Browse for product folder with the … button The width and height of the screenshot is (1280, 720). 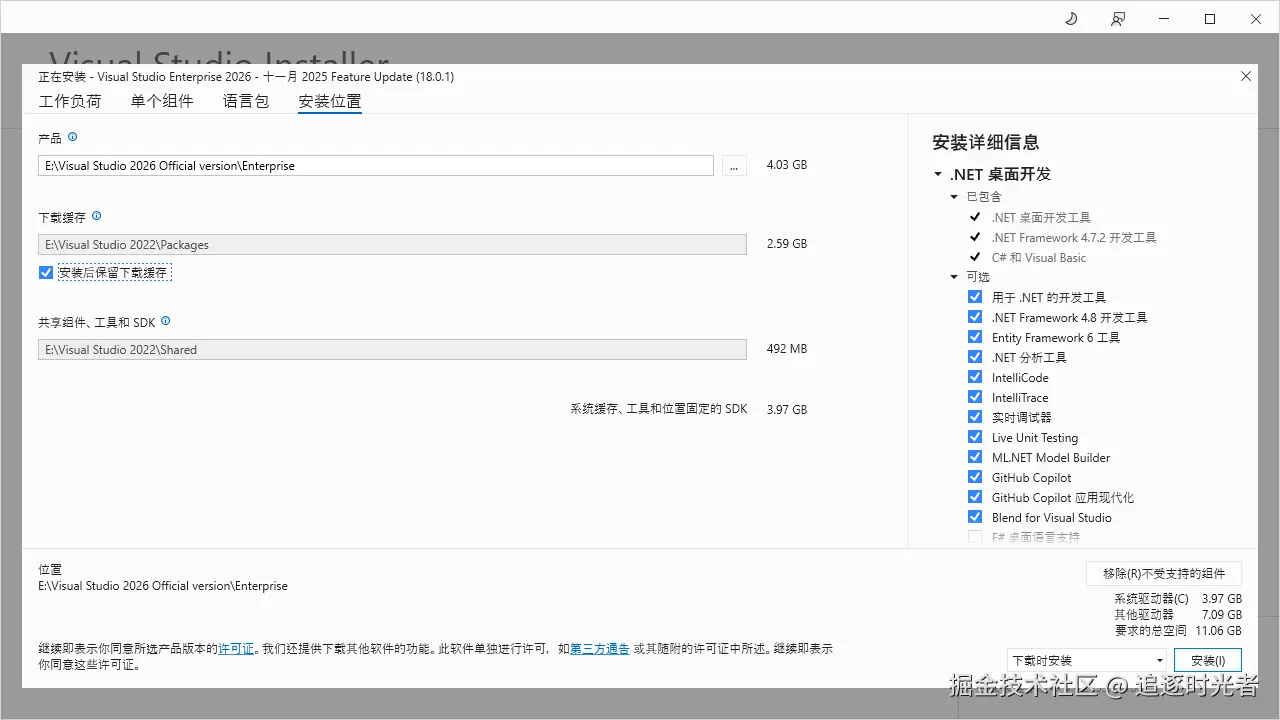click(734, 166)
